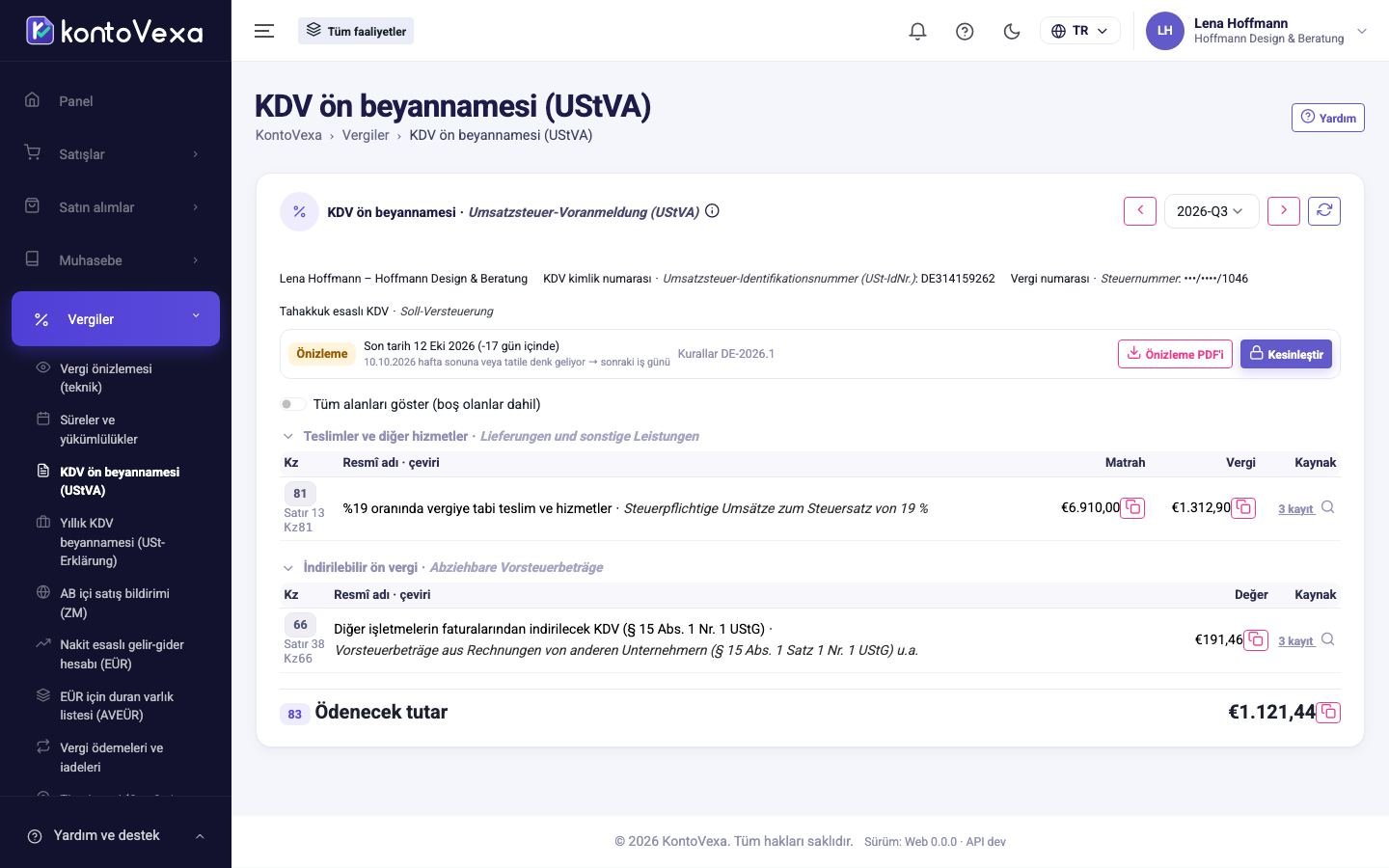Collapse 'İndirilebilir ön vergi' section
The height and width of the screenshot is (868, 1389).
(x=287, y=568)
